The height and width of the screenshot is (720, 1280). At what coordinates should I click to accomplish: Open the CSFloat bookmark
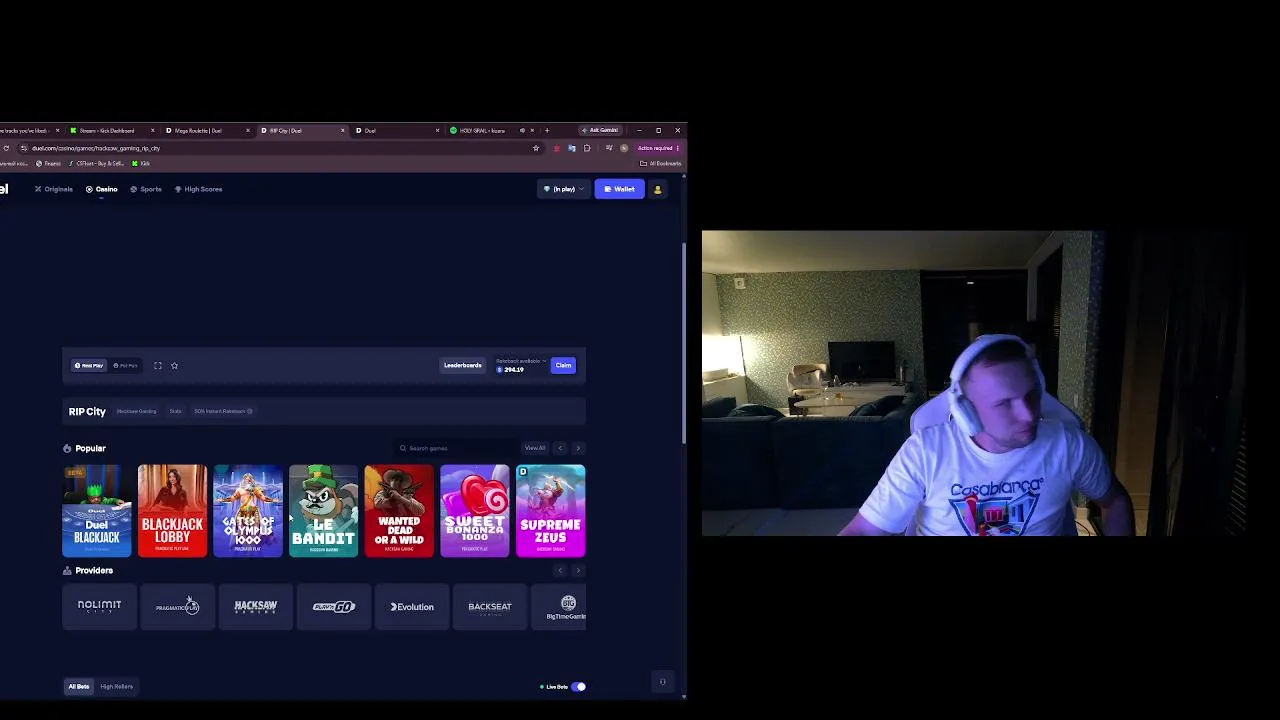tap(96, 163)
